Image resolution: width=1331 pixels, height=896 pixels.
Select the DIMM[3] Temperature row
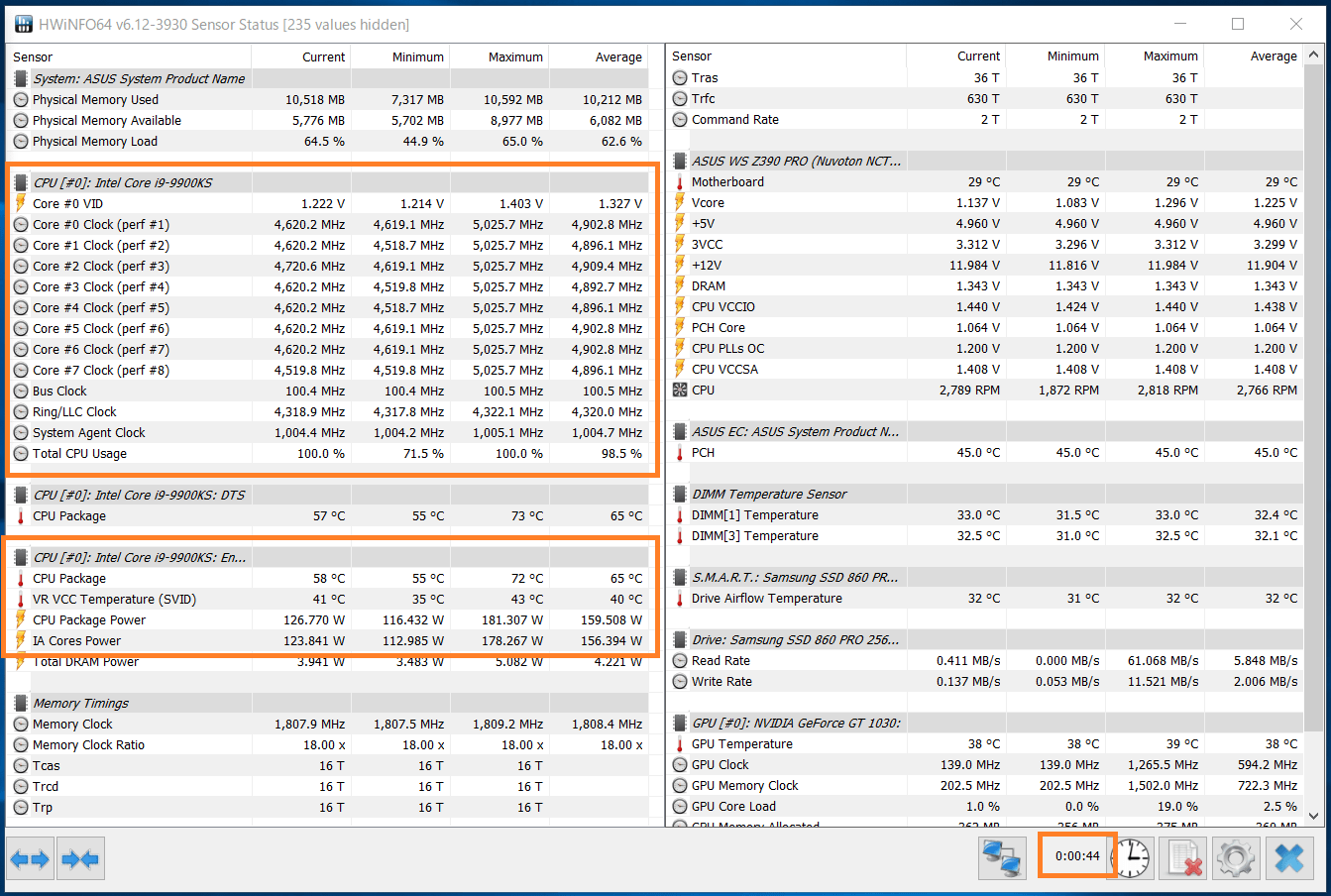(x=985, y=535)
